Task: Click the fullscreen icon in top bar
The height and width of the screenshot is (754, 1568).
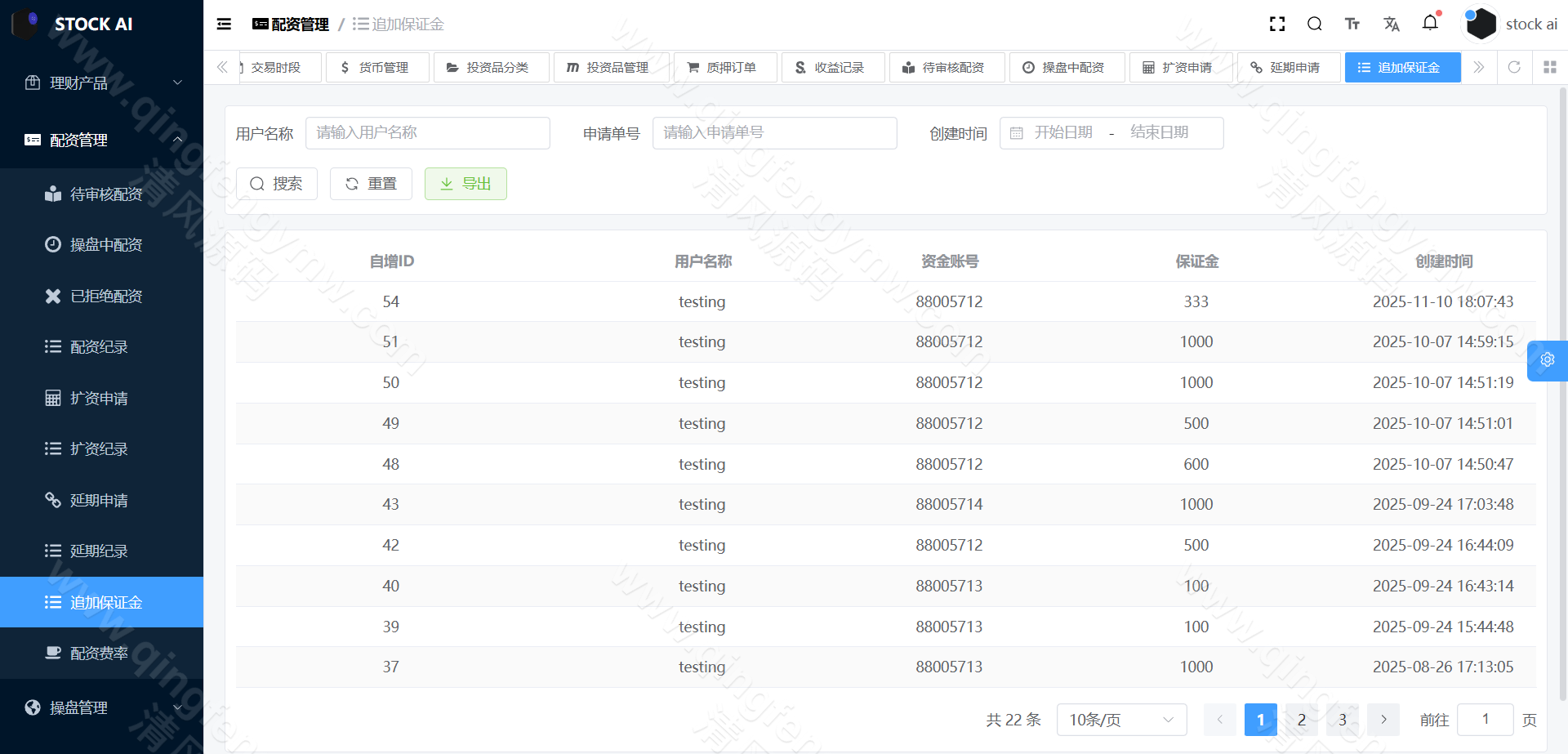Action: [x=1276, y=24]
